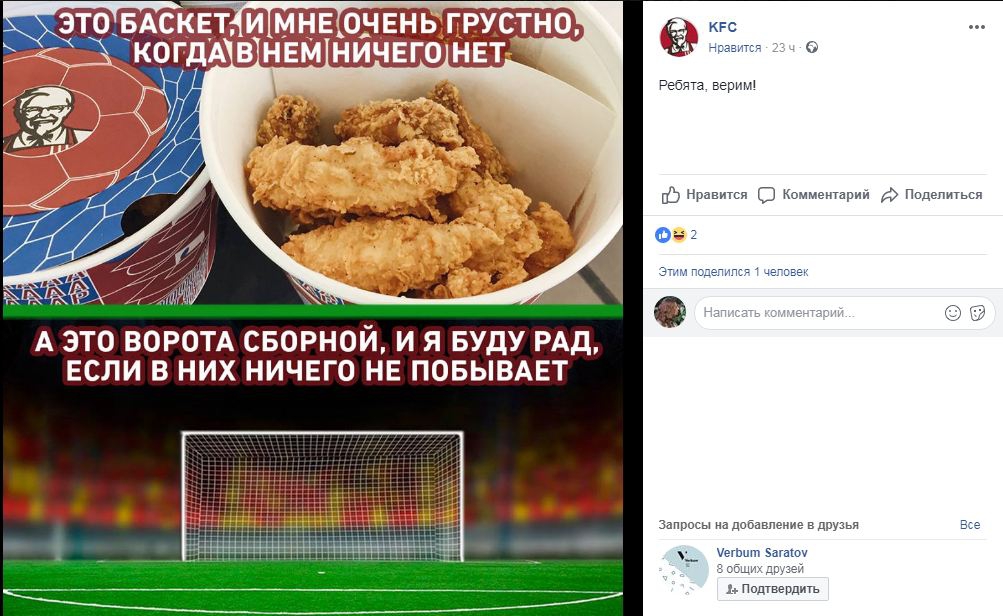Click the like reaction icon next to count
Viewport: 1003px width, 616px height.
[663, 235]
